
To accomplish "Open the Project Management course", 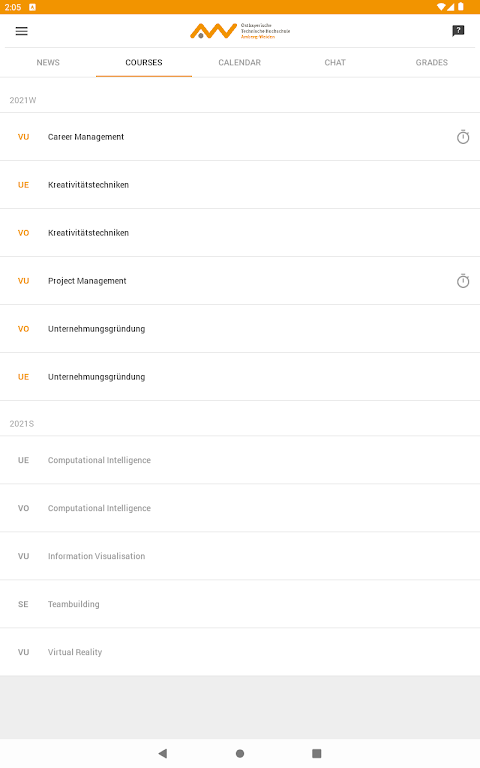I will point(240,281).
